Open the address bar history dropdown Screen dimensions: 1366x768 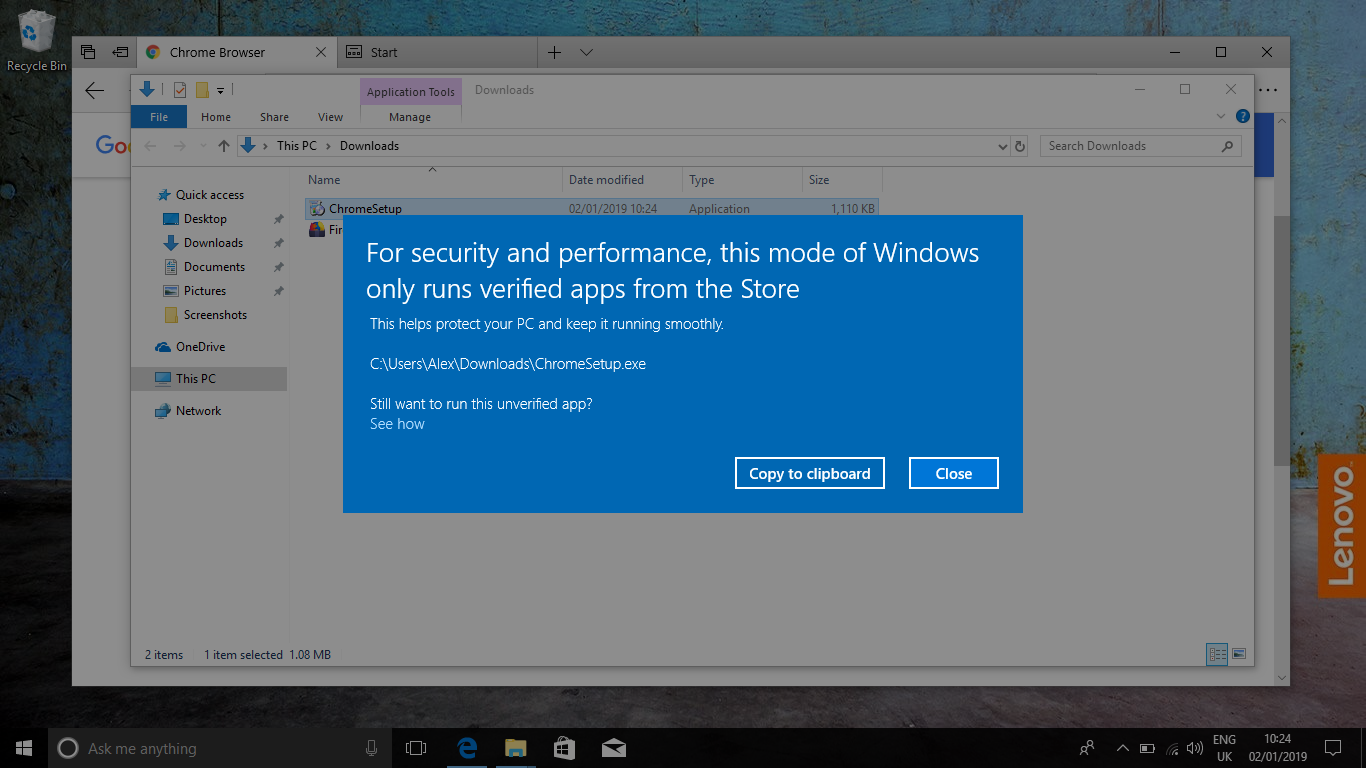(1003, 145)
